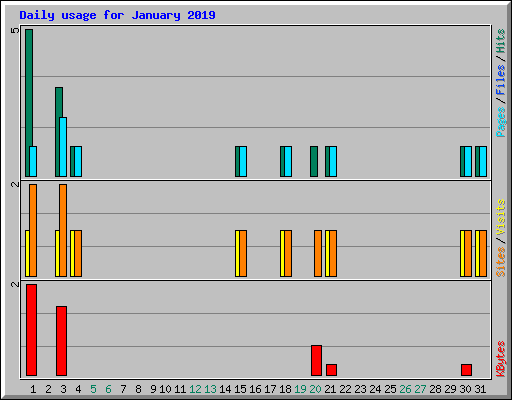This screenshot has width=512, height=400.
Task: Select the green Hits bar for day 20
Action: [x=314, y=161]
